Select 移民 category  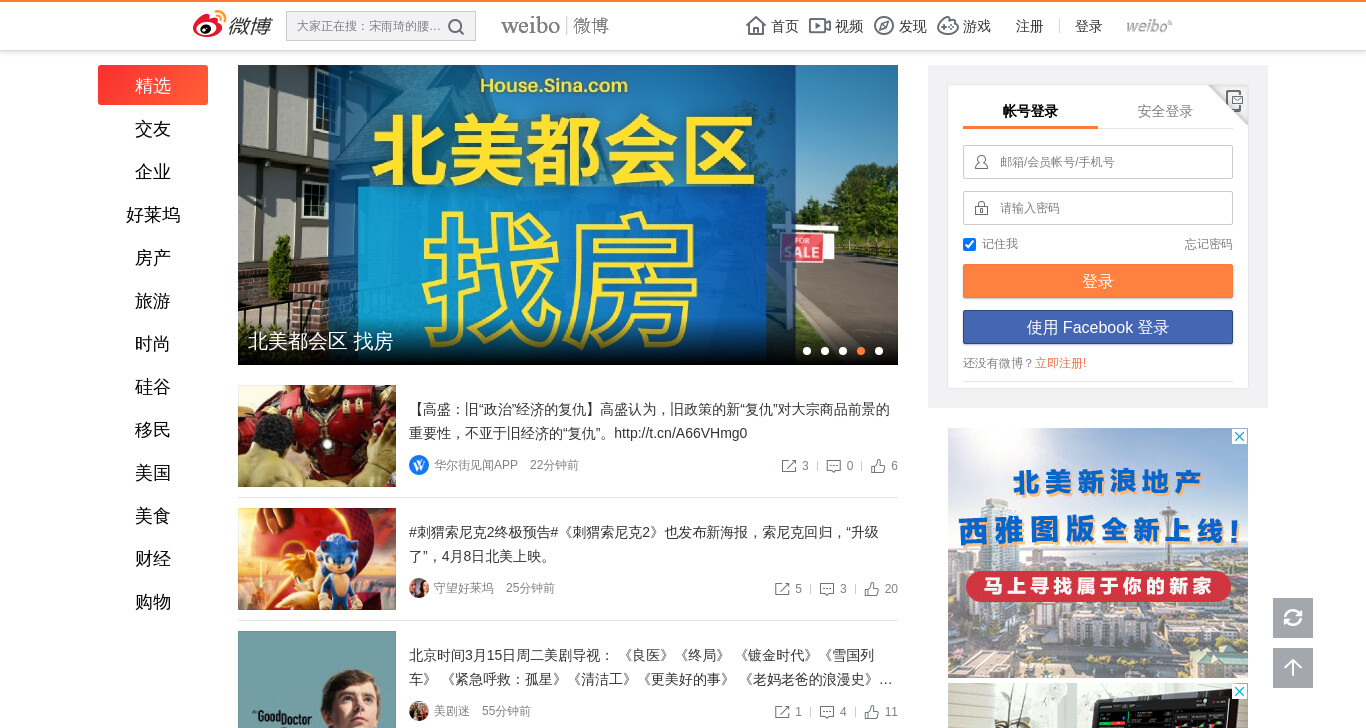pyautogui.click(x=153, y=430)
